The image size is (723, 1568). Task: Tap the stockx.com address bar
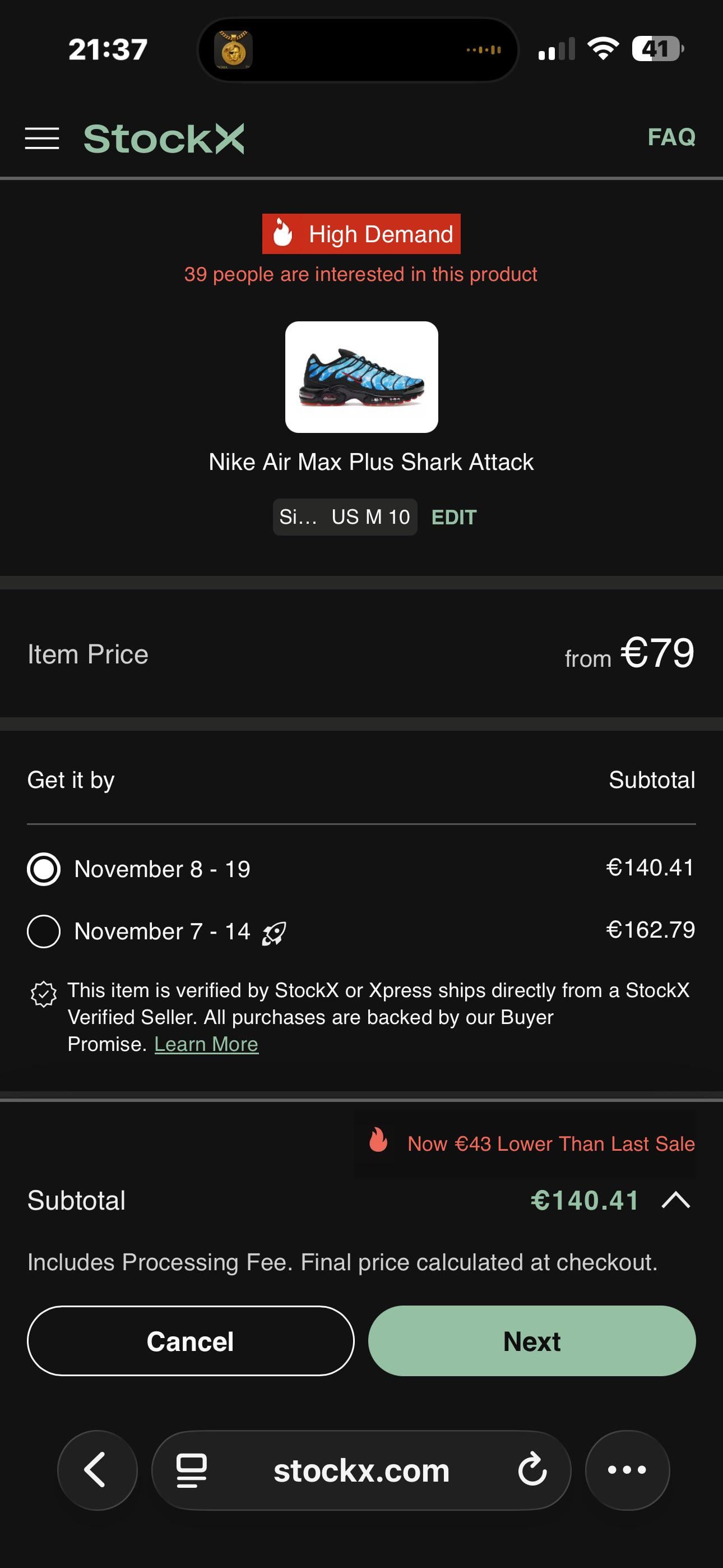pyautogui.click(x=361, y=1469)
